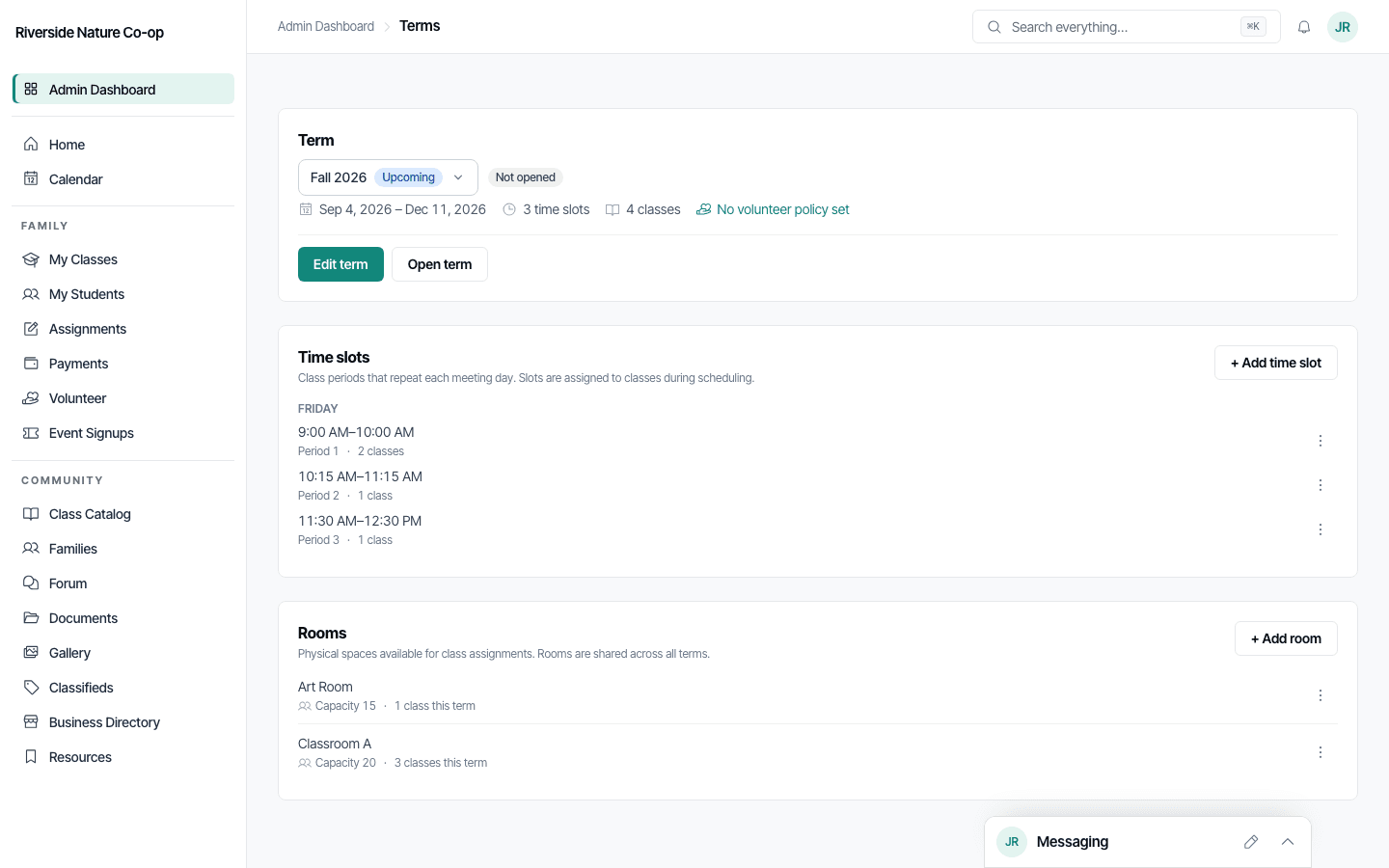Image resolution: width=1389 pixels, height=868 pixels.
Task: Open the Resources page
Action: 123,757
